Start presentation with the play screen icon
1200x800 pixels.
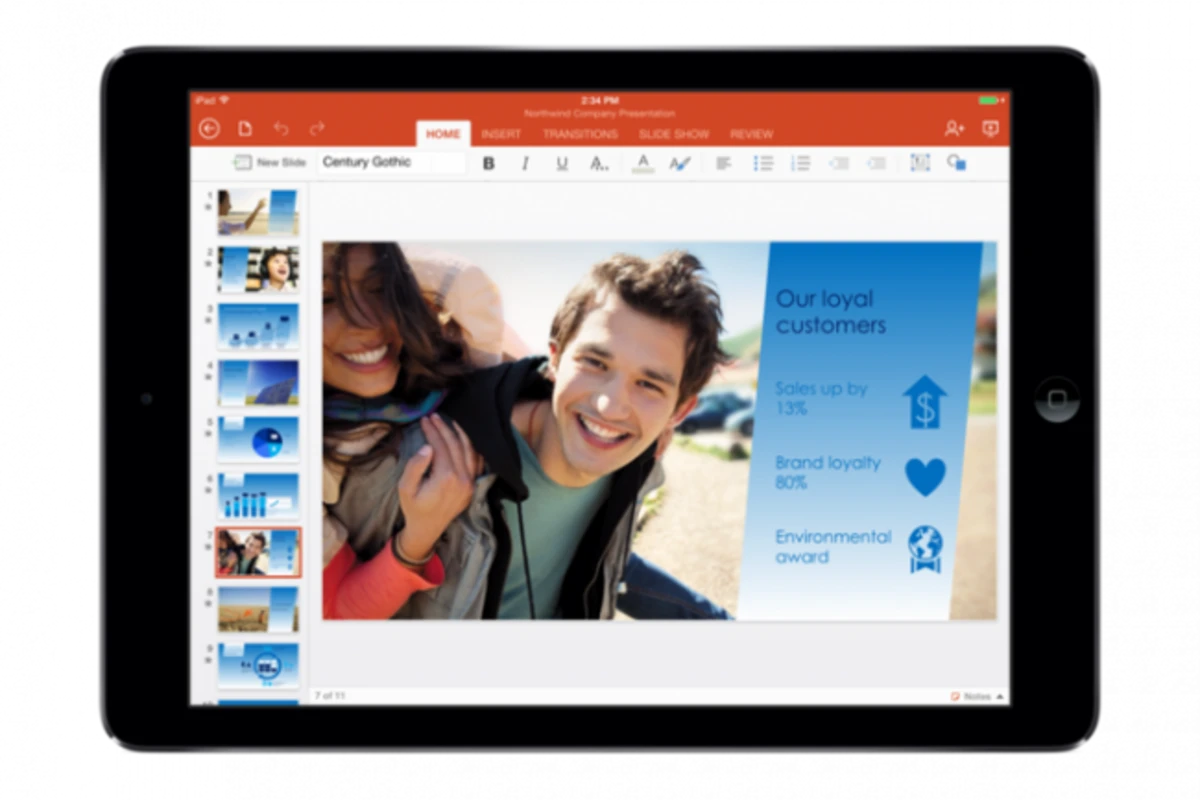990,128
